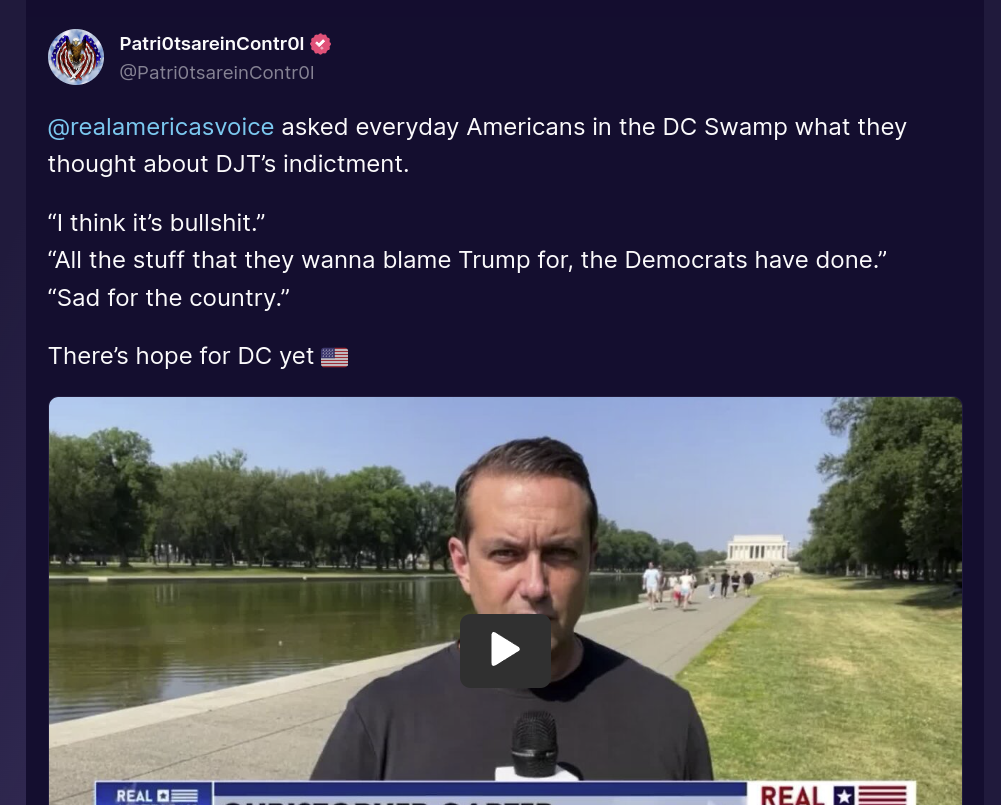Click the quote about blaming Trump
1001x805 pixels.
[467, 260]
